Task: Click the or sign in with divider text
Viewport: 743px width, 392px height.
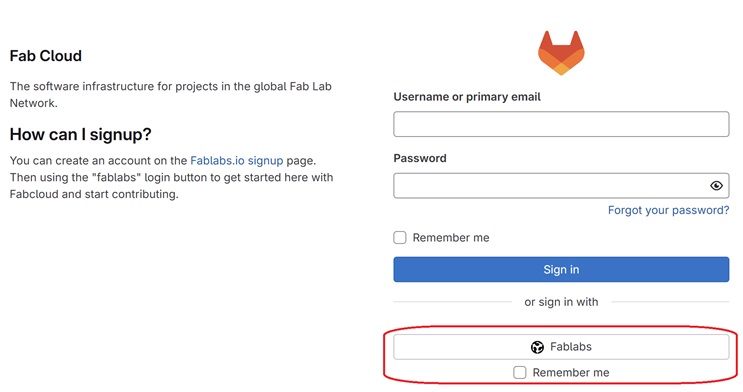Action: pos(561,302)
